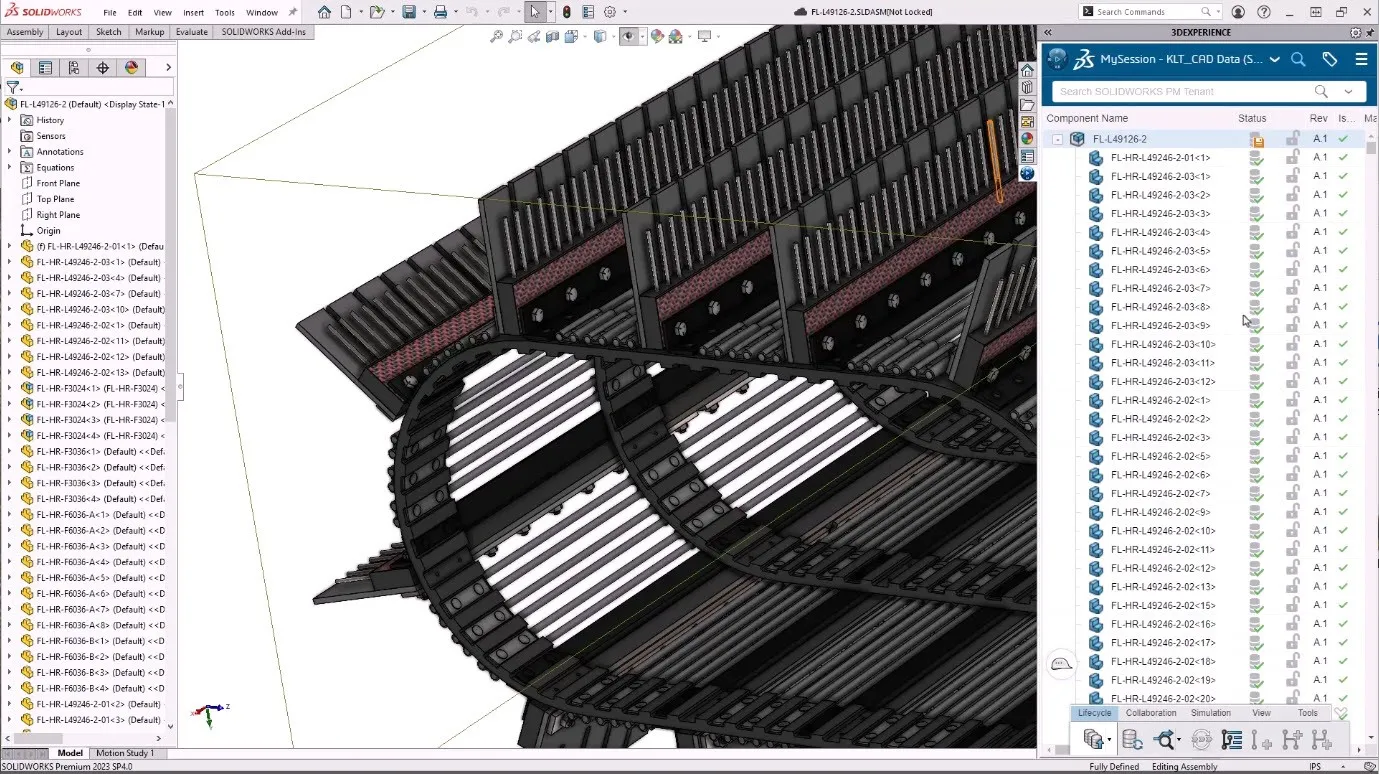Collapse the FL-L49126-2 component tree root

coord(1057,138)
